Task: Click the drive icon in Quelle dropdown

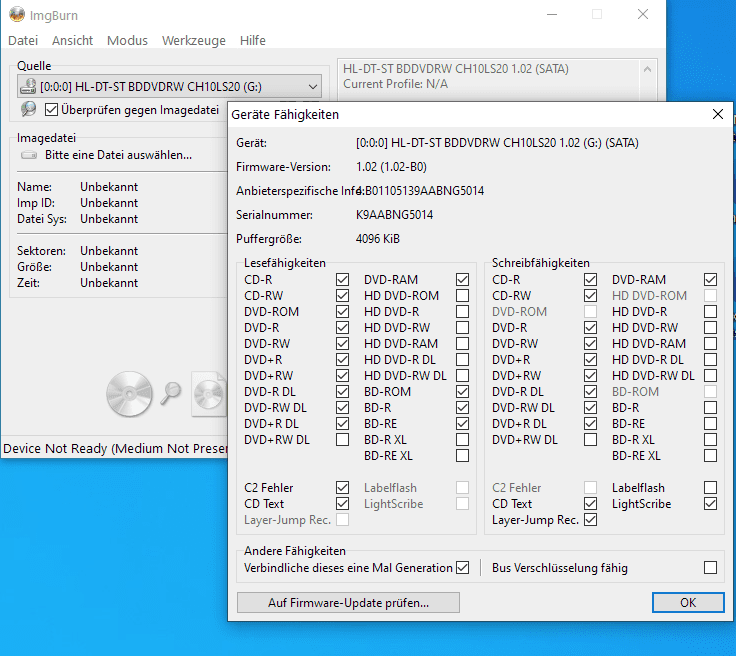Action: pos(28,86)
